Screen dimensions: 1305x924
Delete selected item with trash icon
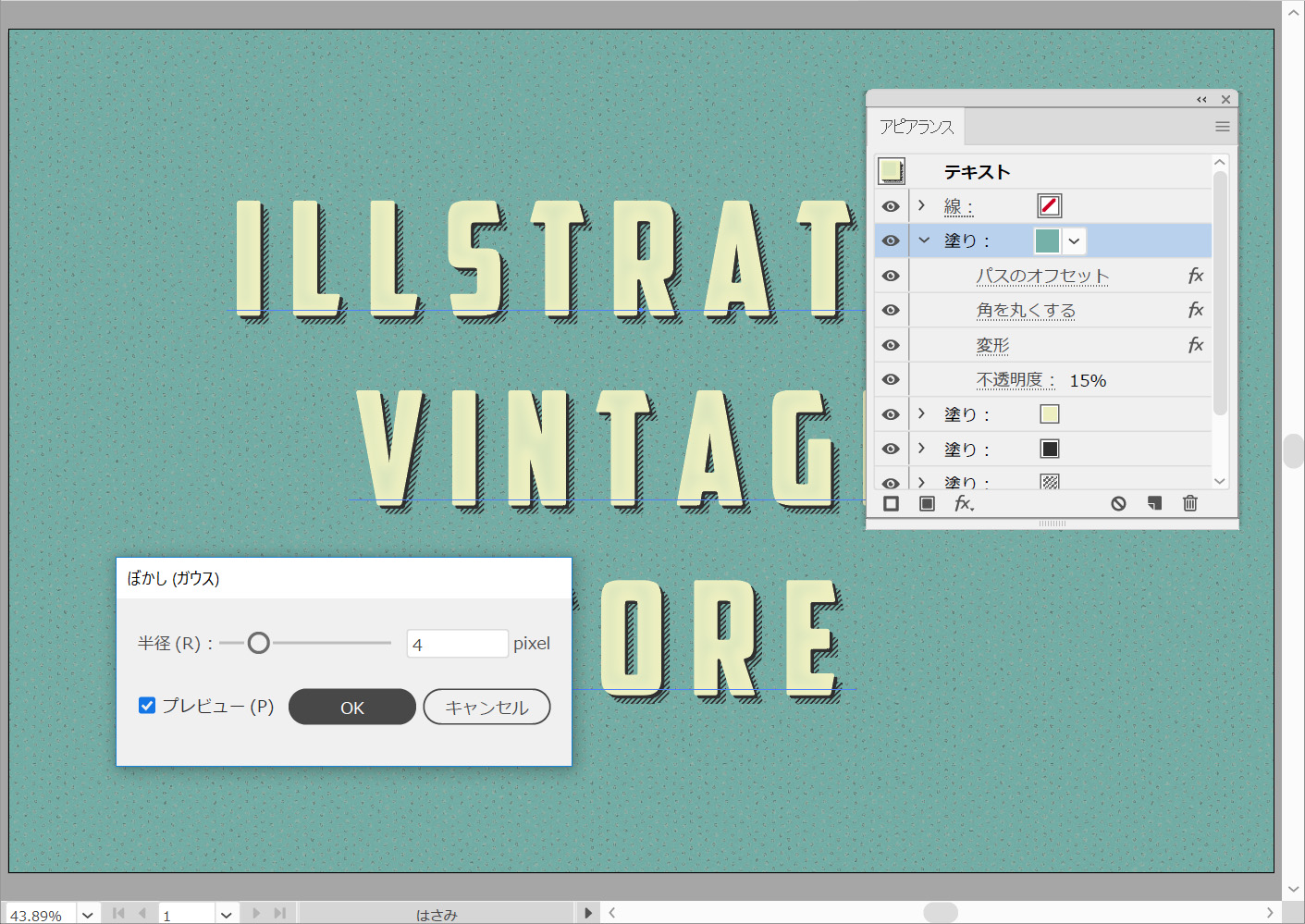click(x=1189, y=504)
